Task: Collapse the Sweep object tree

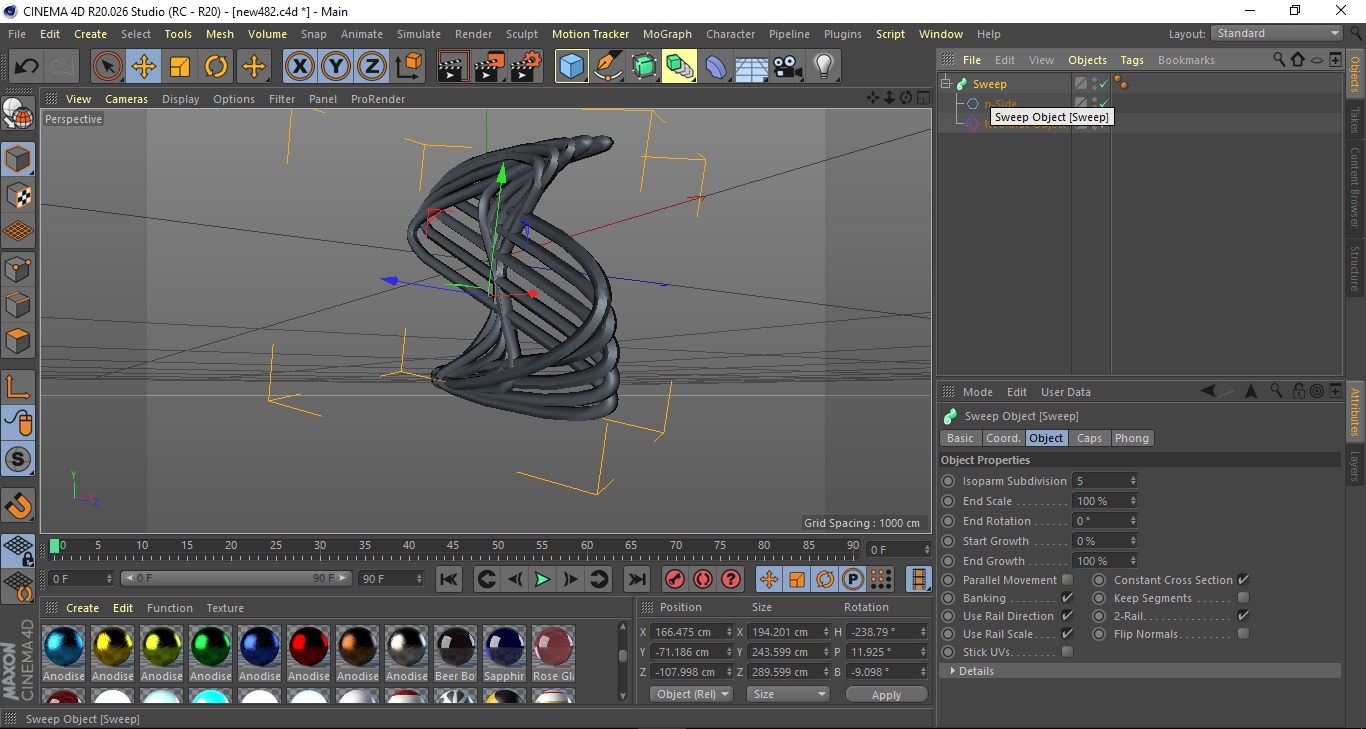Action: click(x=946, y=84)
